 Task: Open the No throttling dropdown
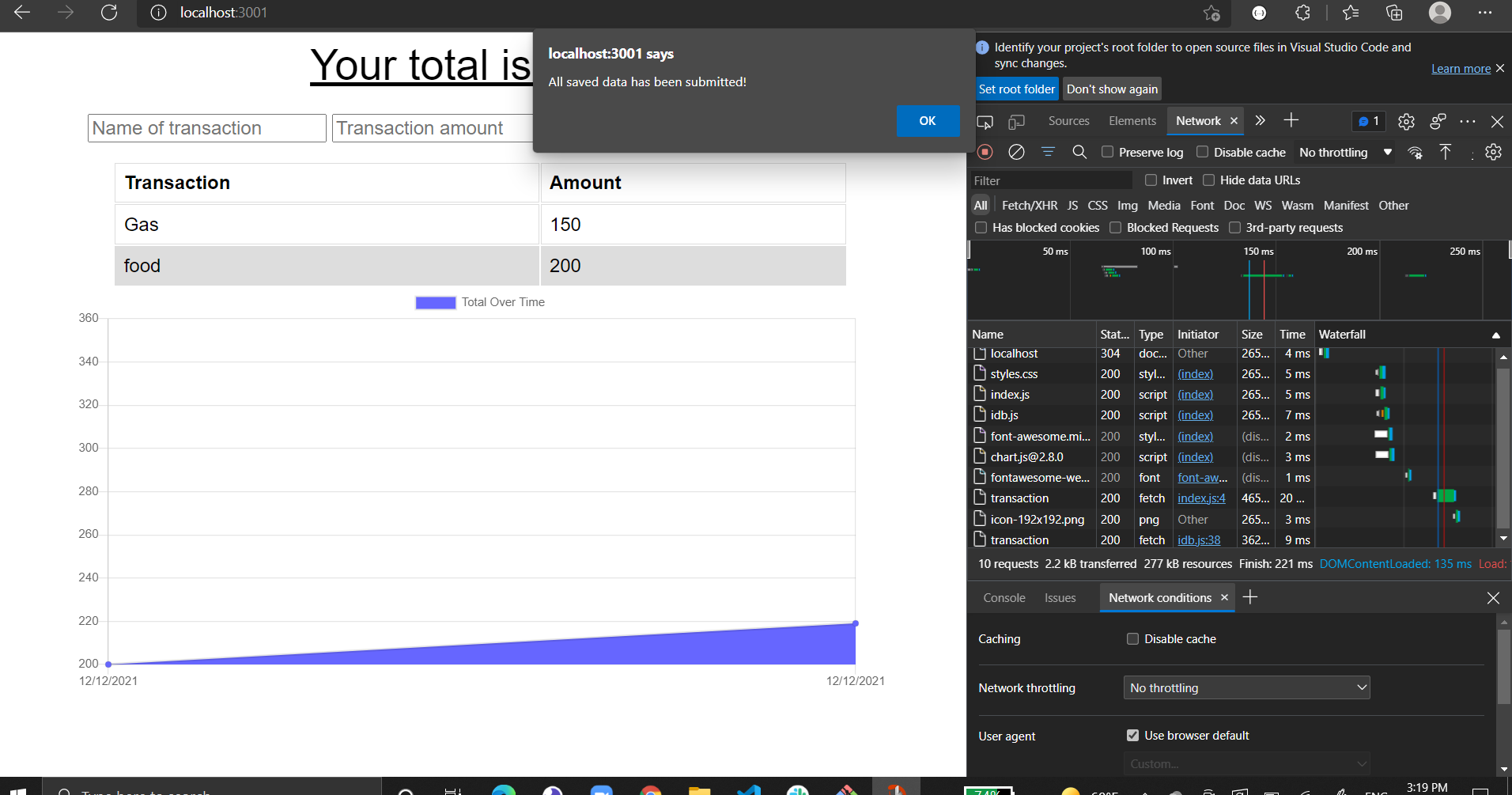(x=1344, y=152)
